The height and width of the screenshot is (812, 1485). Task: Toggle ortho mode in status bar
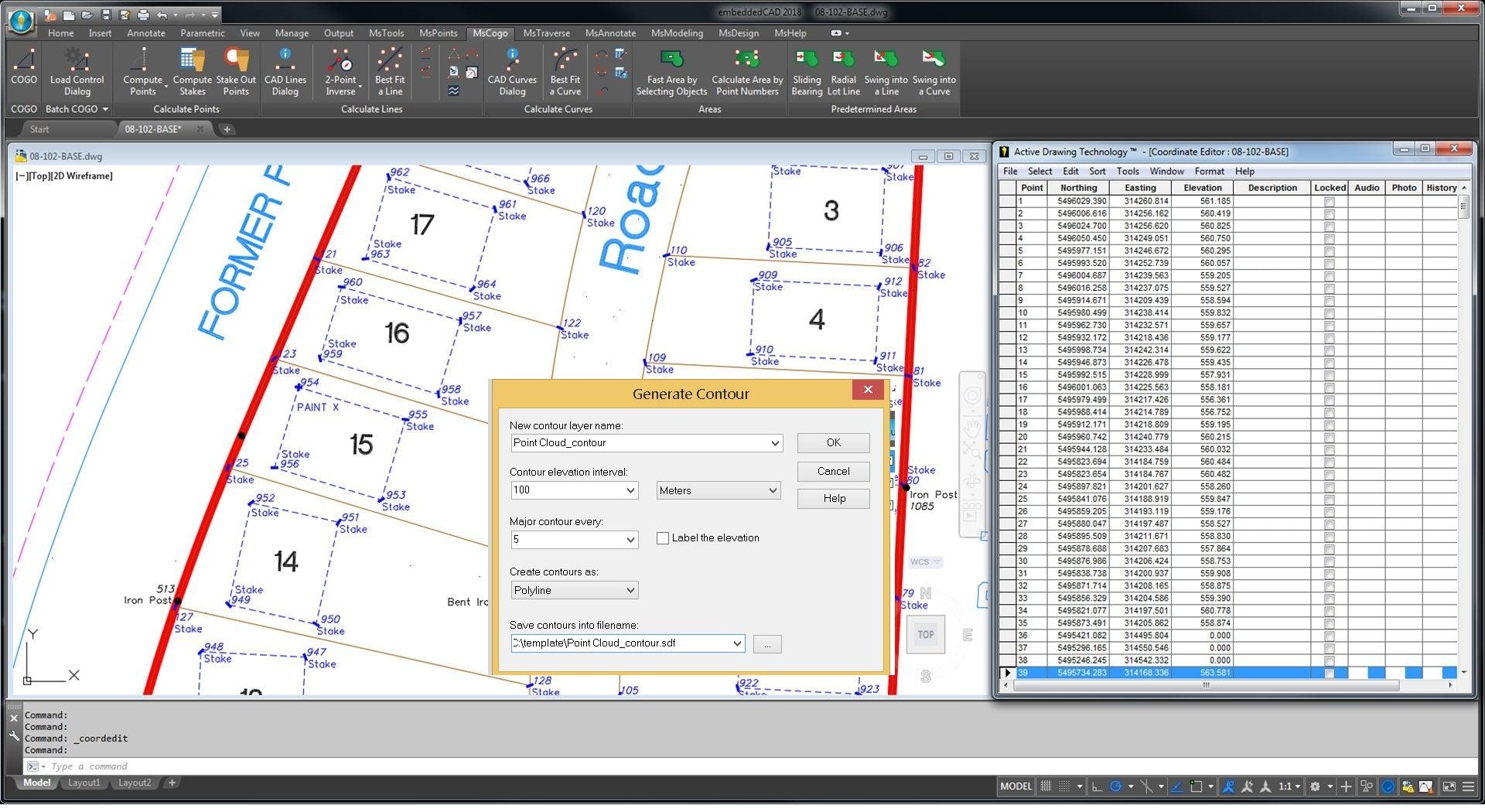(x=1097, y=786)
